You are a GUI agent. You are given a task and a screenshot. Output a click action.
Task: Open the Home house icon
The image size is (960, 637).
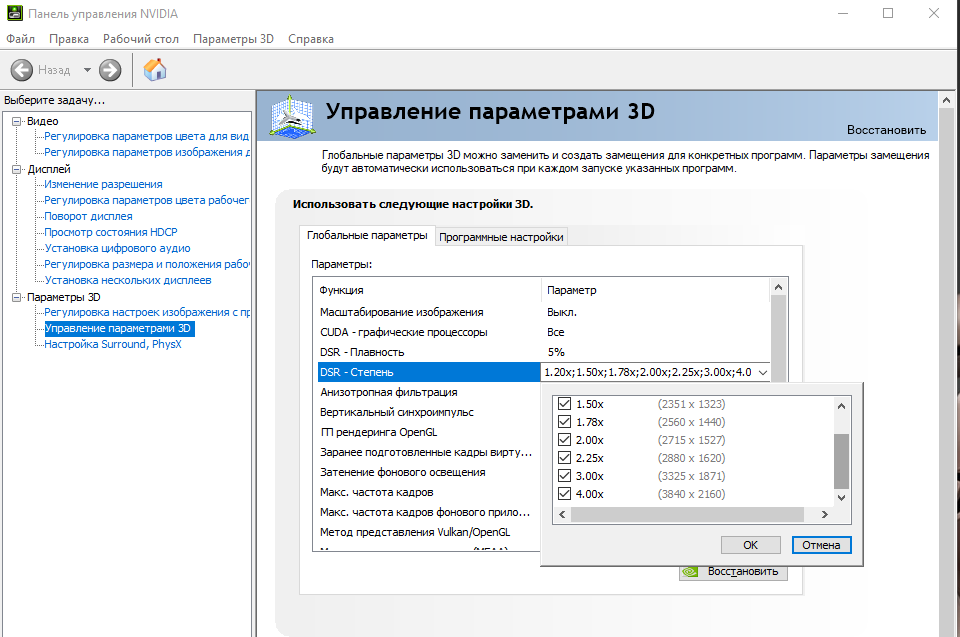click(x=155, y=69)
